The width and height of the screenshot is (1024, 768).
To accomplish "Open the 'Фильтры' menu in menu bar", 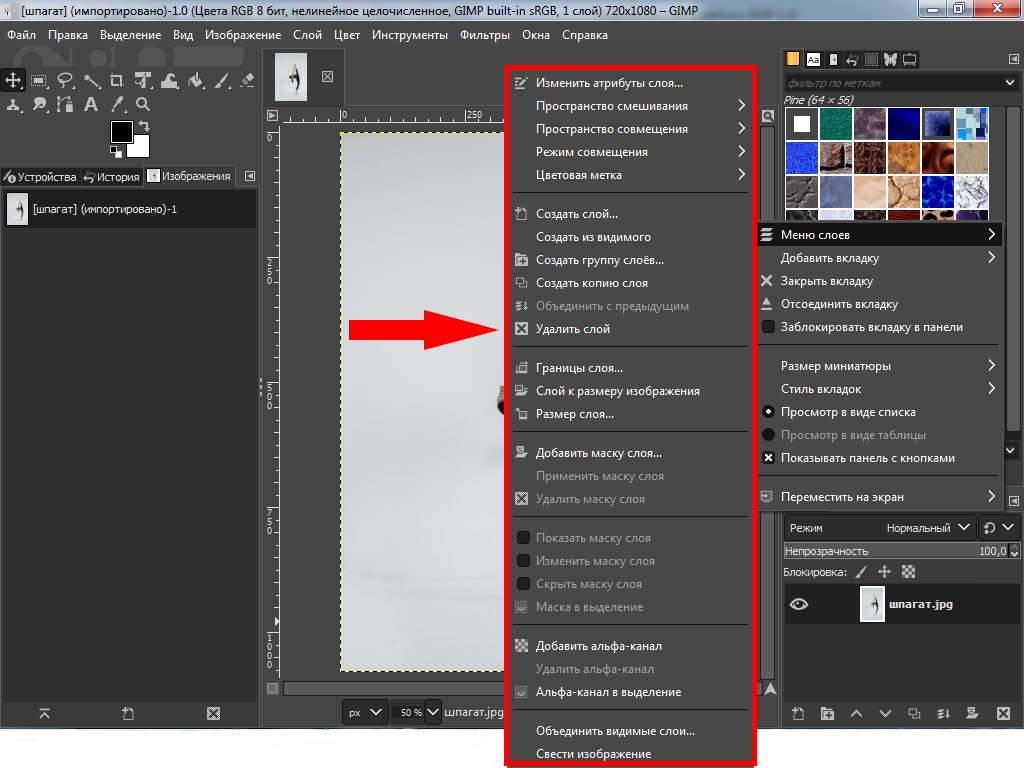I will pos(485,35).
